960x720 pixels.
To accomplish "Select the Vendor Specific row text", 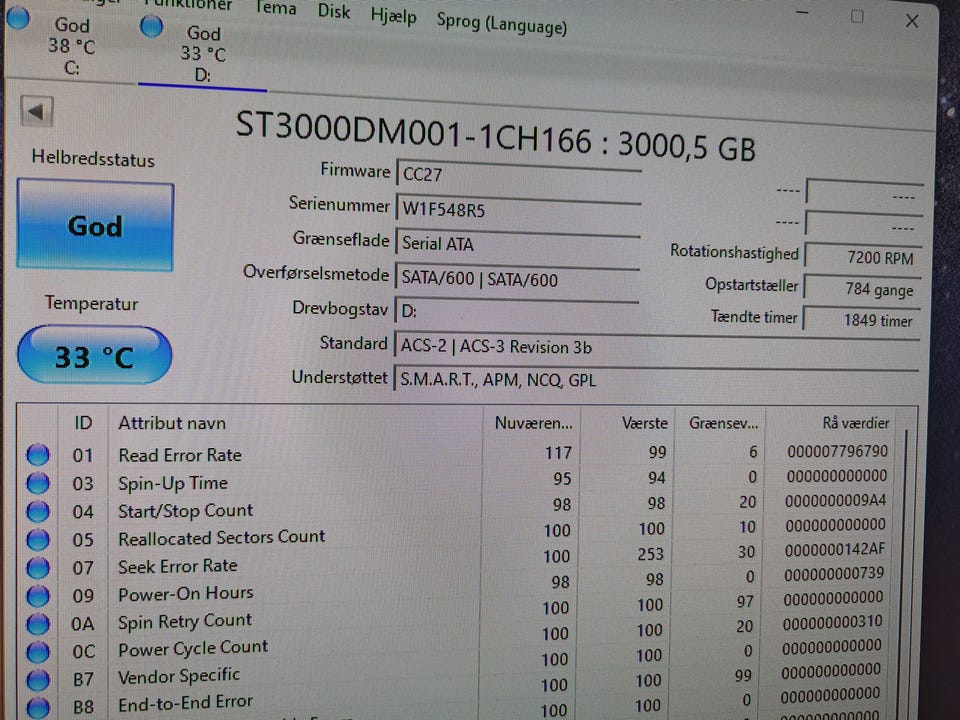I will 179,677.
